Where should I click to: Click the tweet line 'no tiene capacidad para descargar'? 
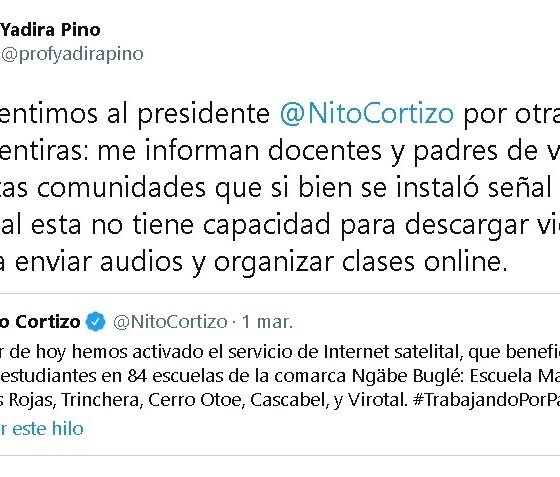click(x=280, y=225)
